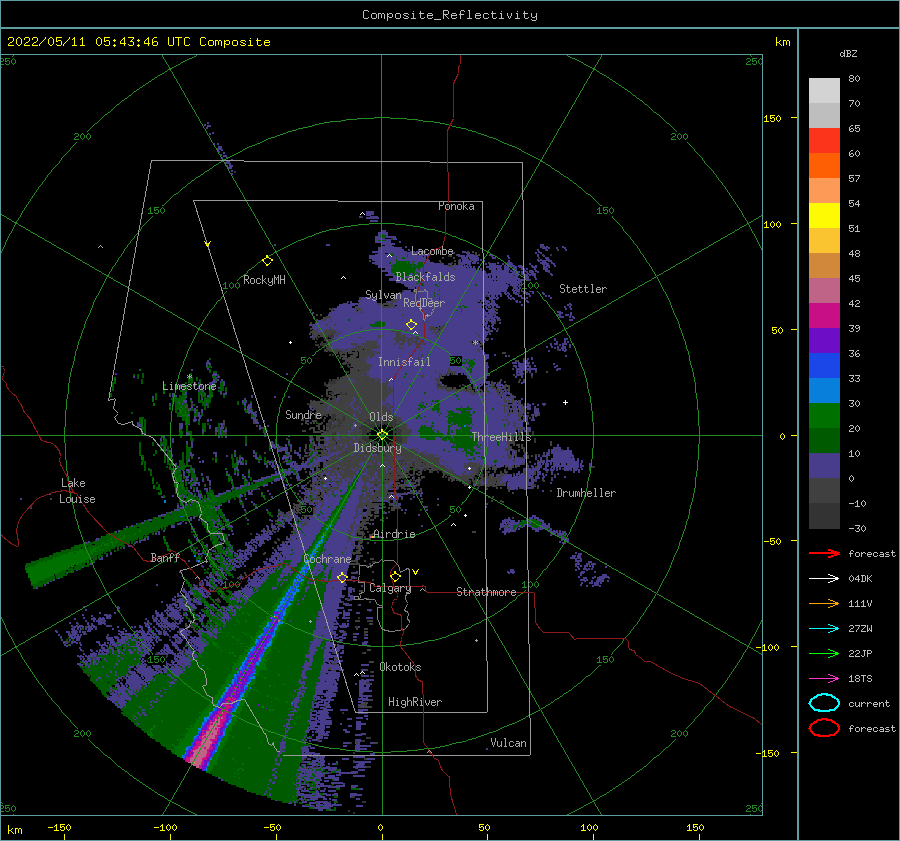The image size is (900, 841).
Task: Click the Limestone label
Action: [x=189, y=386]
